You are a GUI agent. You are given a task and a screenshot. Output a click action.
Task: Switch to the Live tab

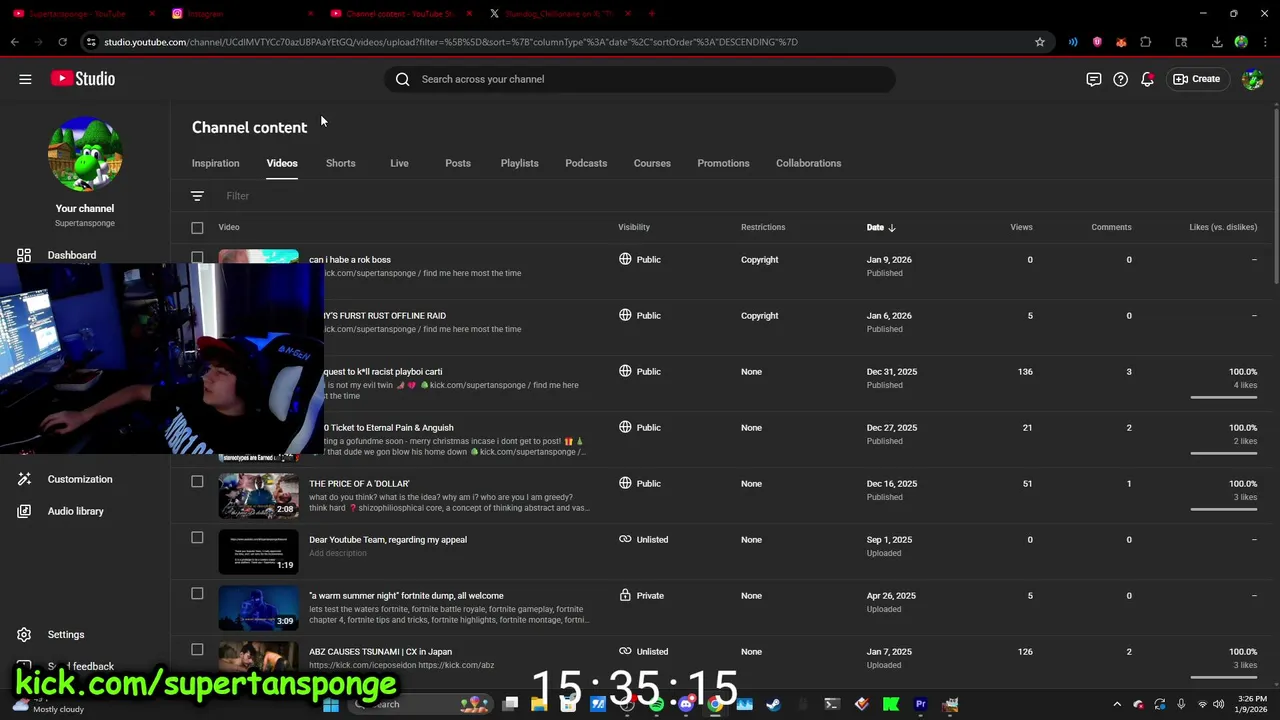(399, 163)
